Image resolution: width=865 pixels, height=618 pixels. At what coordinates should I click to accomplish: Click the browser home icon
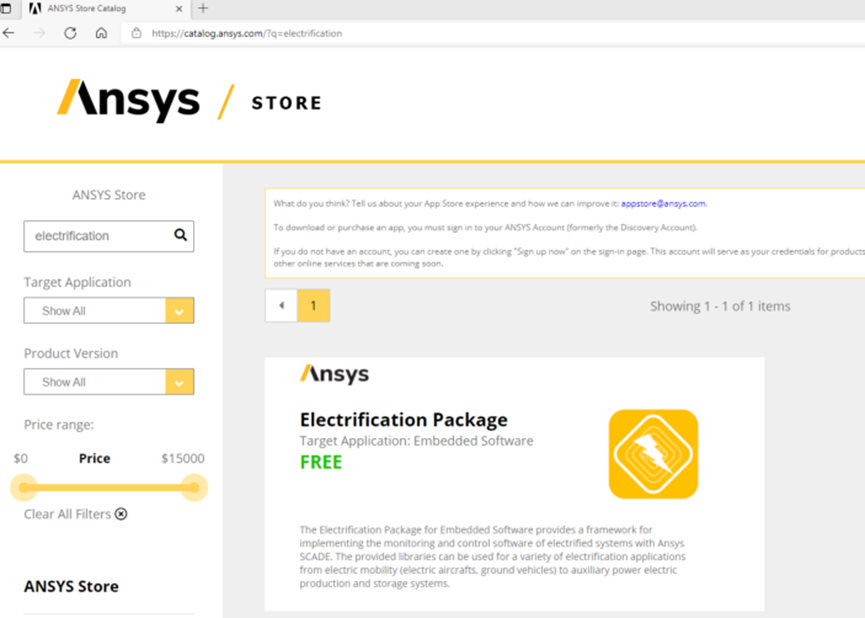(x=100, y=32)
